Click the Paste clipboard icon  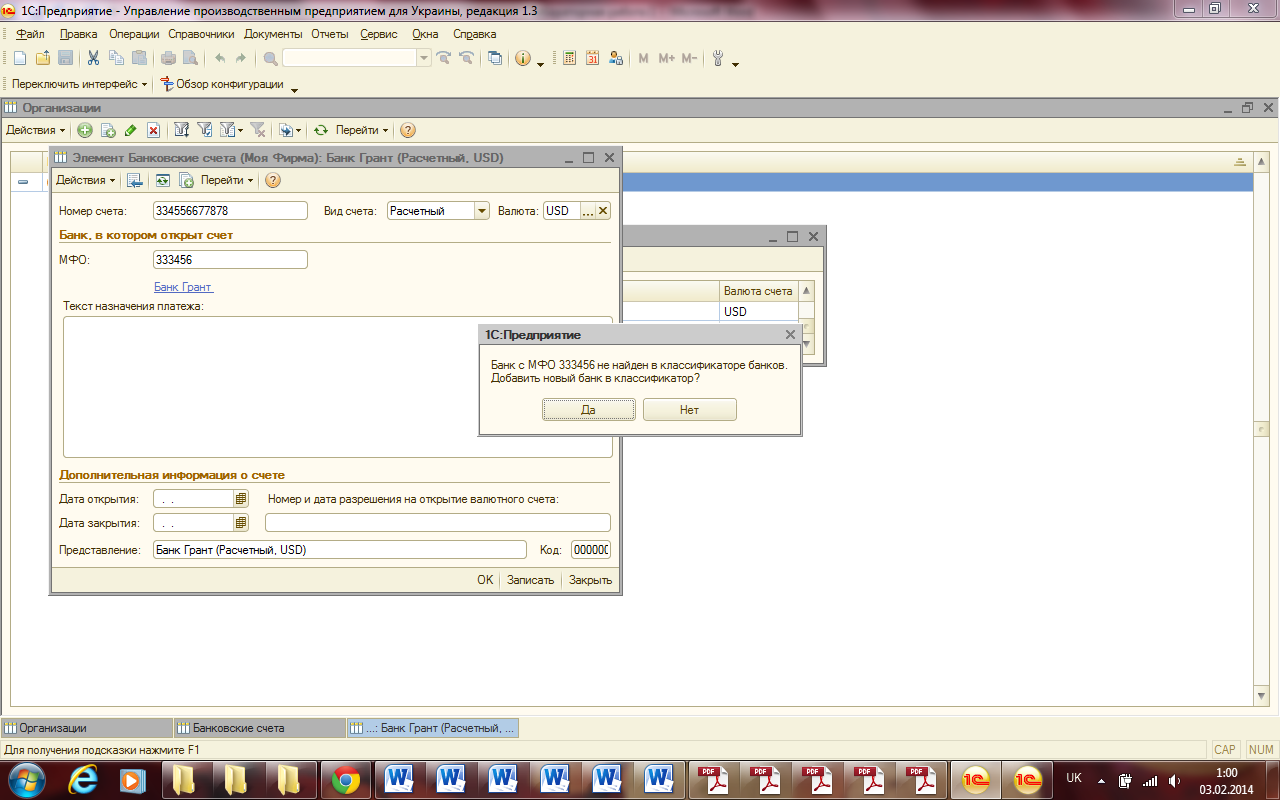point(139,58)
